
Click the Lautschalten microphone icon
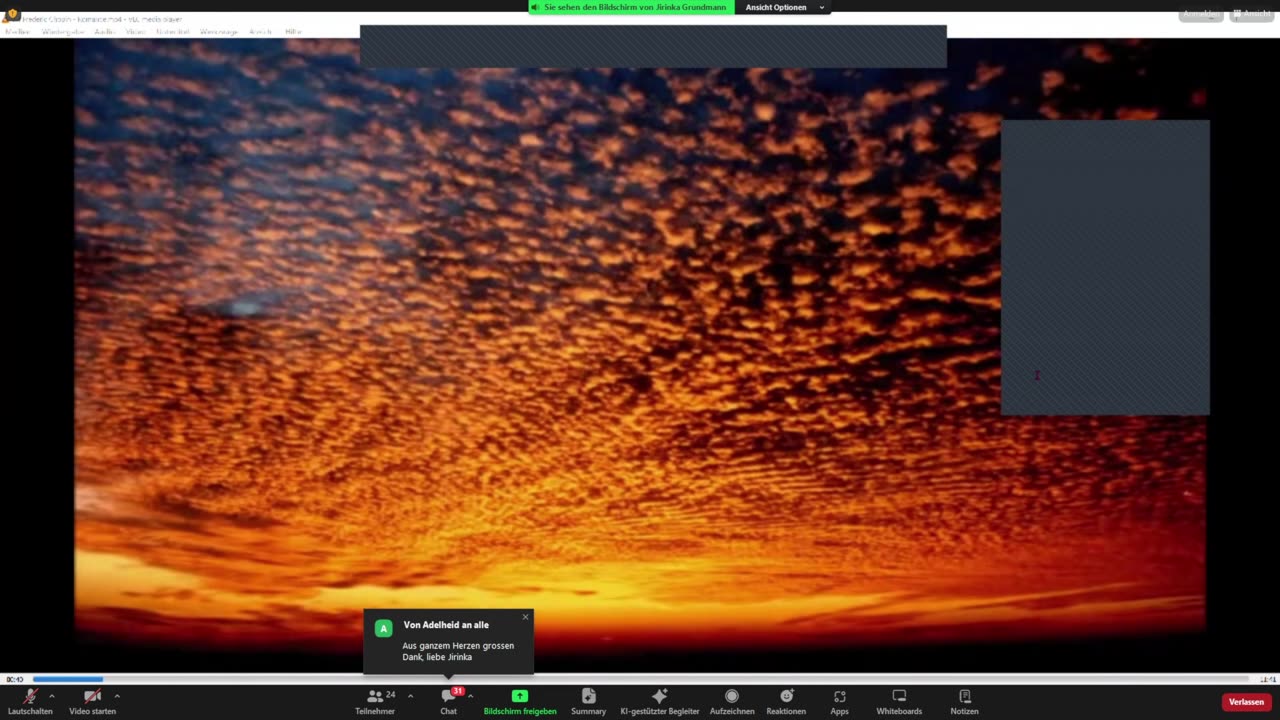click(x=30, y=696)
